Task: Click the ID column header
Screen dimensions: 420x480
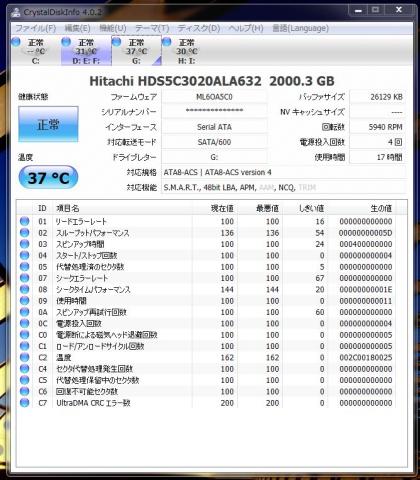Action: (x=42, y=208)
